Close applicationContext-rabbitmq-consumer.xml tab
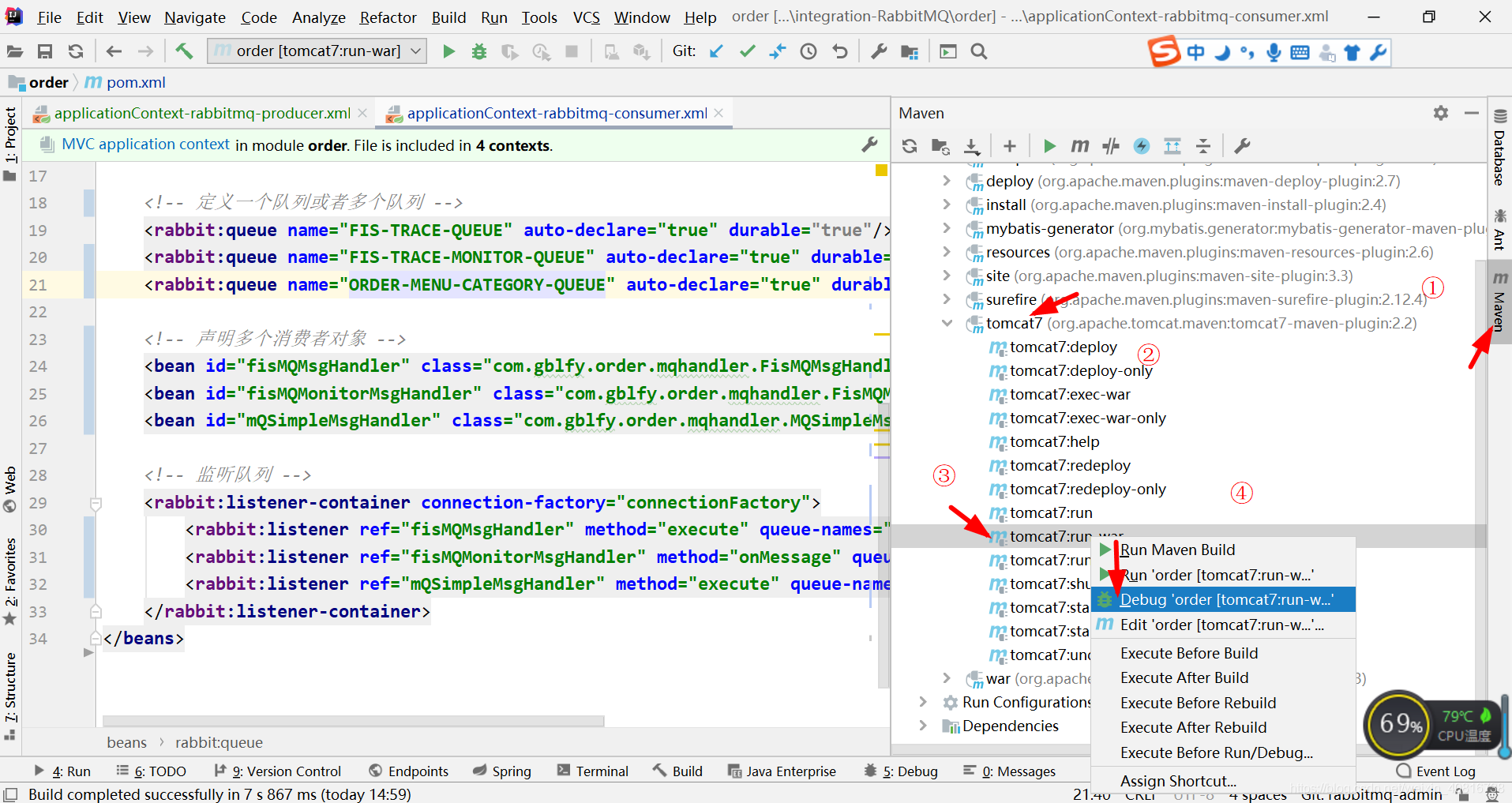 pos(718,113)
